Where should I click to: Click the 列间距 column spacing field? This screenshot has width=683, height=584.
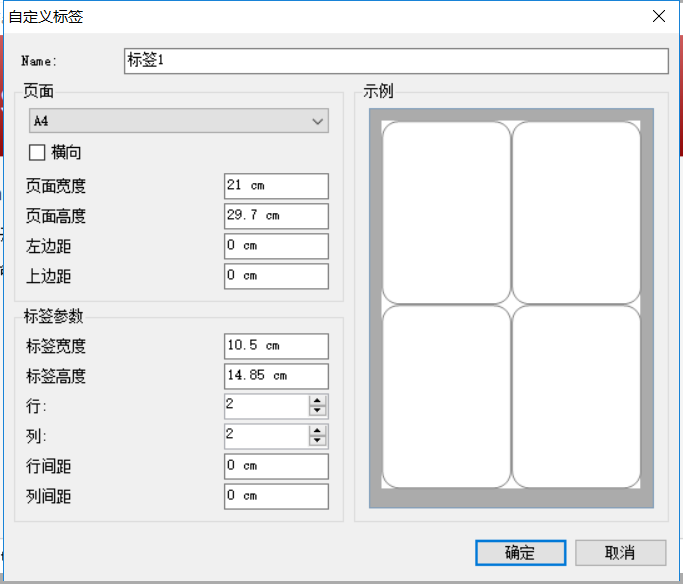[x=276, y=496]
